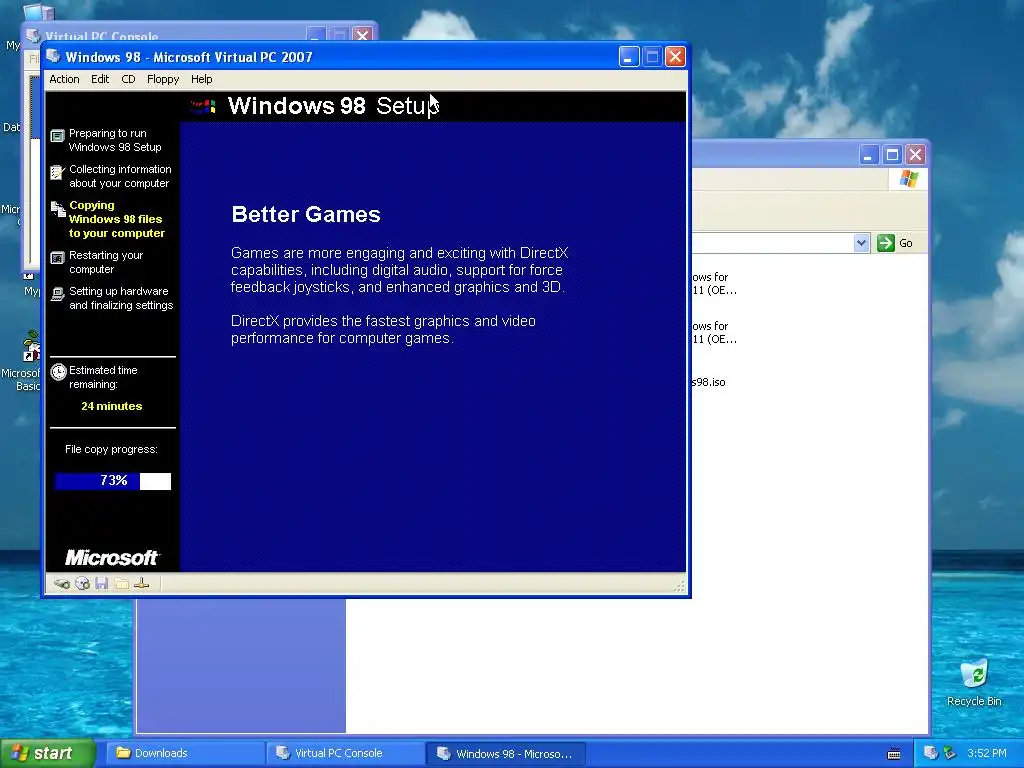Click the file copy progress bar at 73%
Image resolution: width=1024 pixels, height=768 pixels.
113,481
